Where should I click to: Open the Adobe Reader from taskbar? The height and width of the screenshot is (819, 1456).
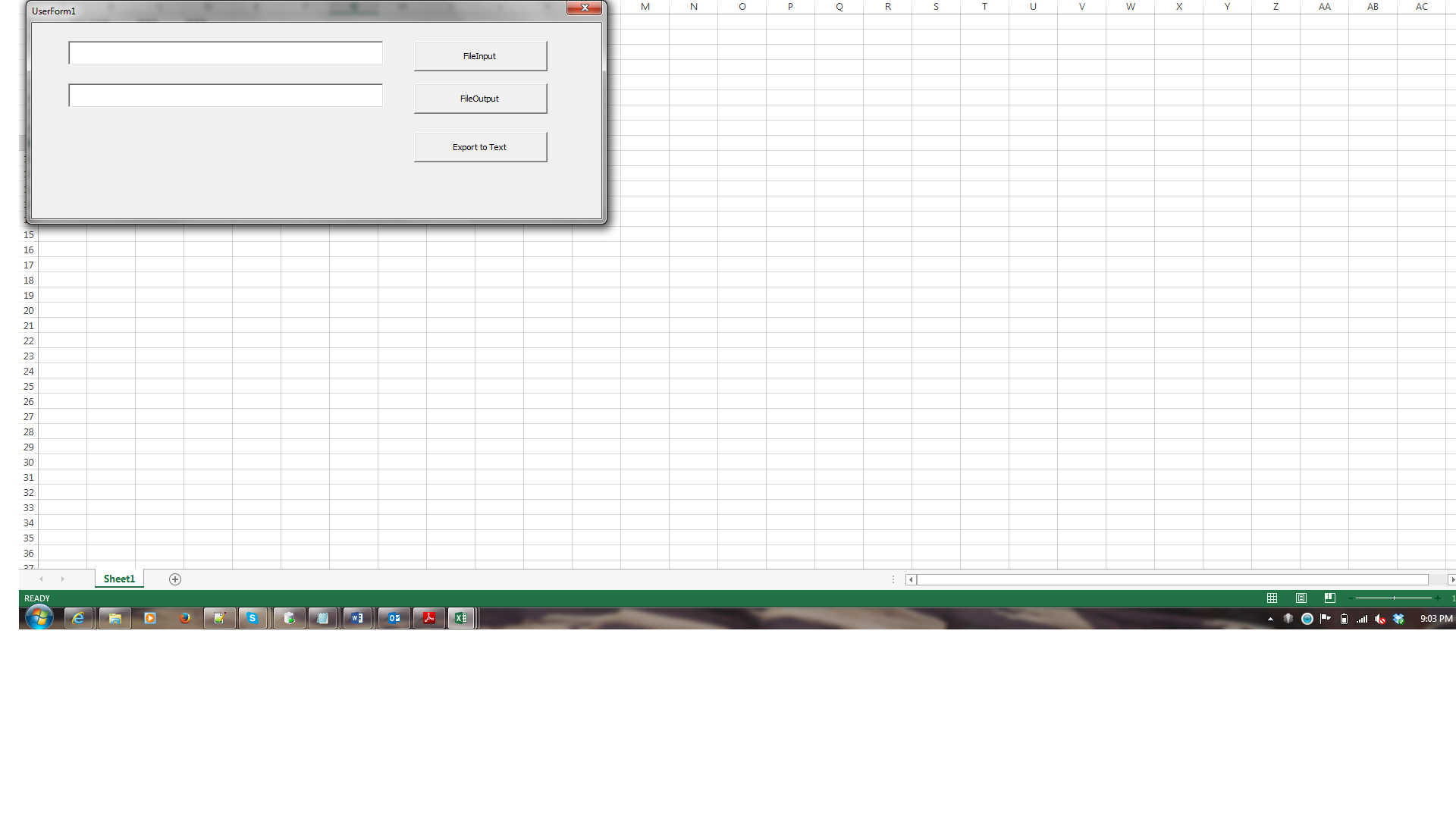pyautogui.click(x=428, y=618)
